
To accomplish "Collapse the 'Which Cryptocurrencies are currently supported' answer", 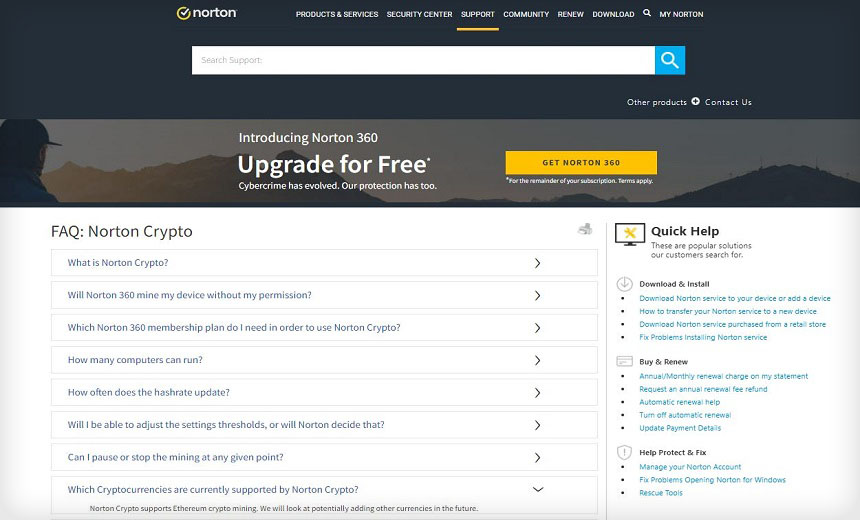I will [x=538, y=489].
